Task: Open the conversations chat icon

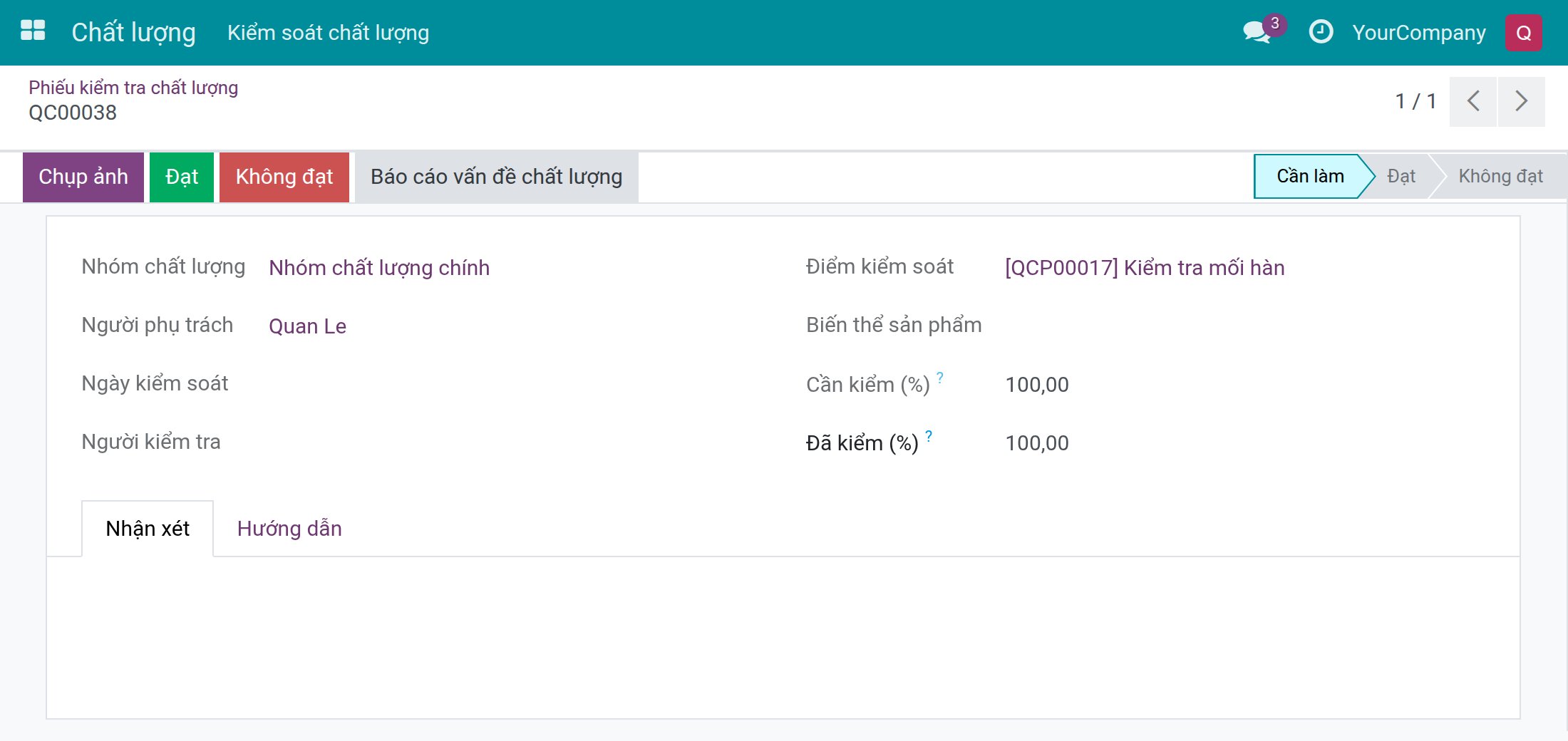Action: click(1257, 33)
